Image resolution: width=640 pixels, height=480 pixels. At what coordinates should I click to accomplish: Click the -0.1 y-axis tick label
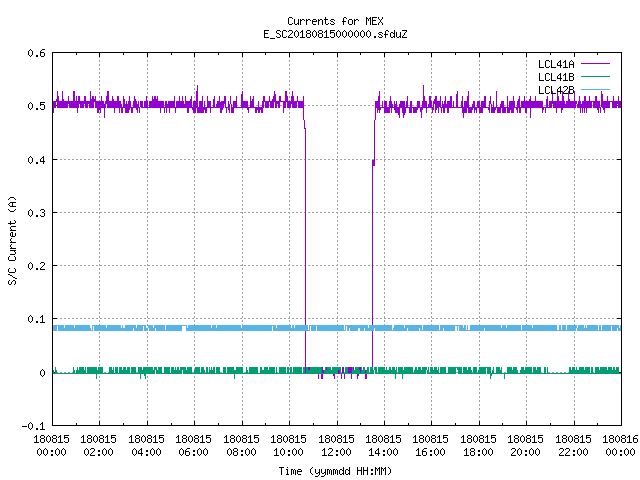33,426
